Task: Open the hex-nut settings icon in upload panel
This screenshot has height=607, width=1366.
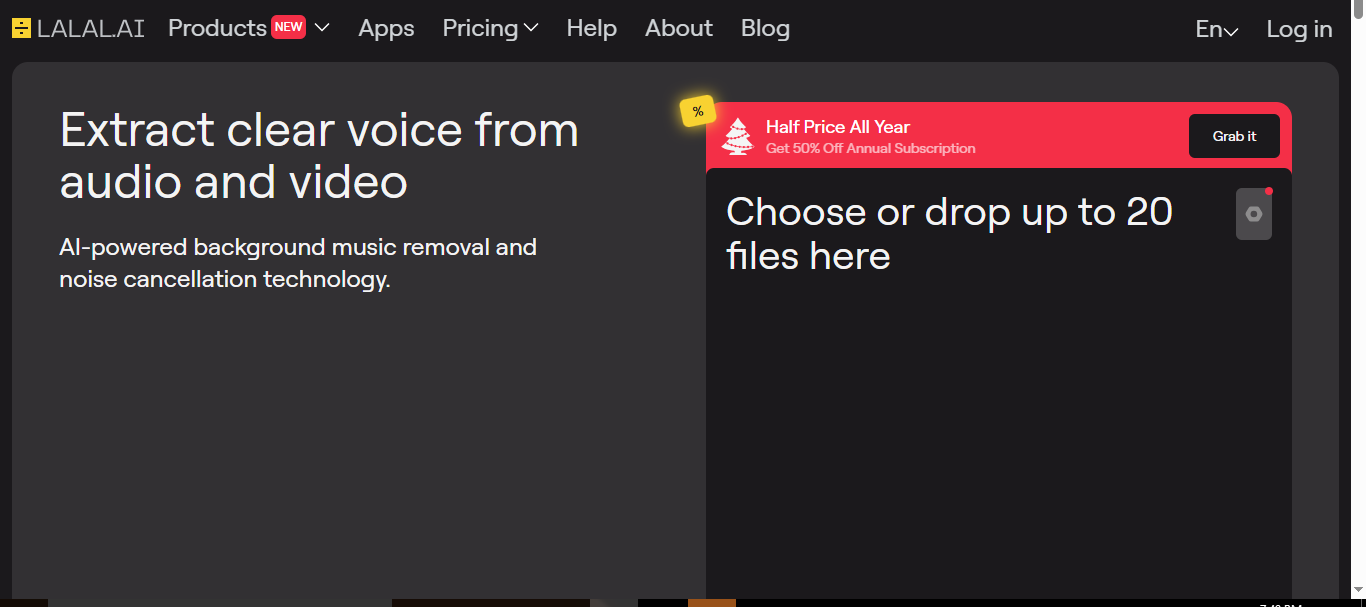Action: click(1253, 214)
